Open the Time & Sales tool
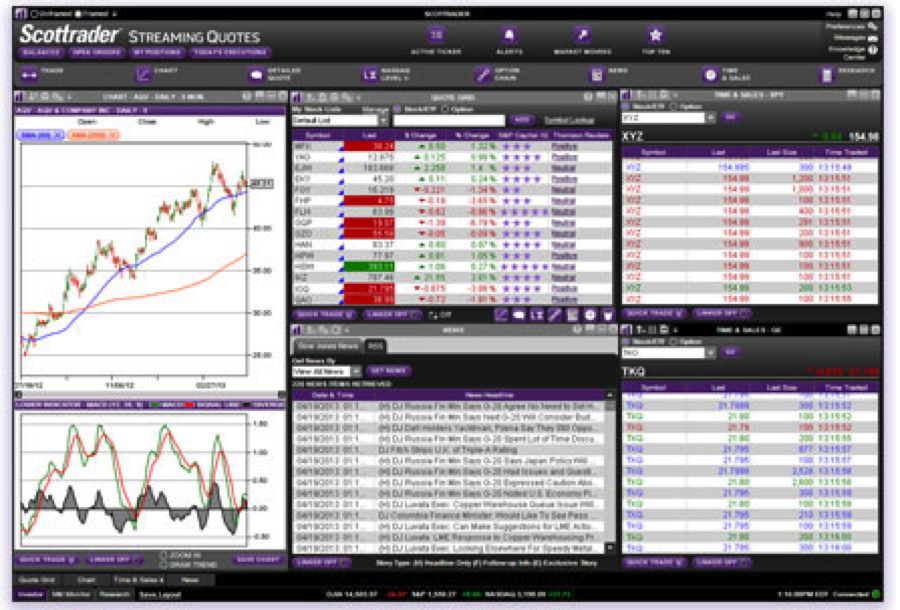 click(713, 74)
